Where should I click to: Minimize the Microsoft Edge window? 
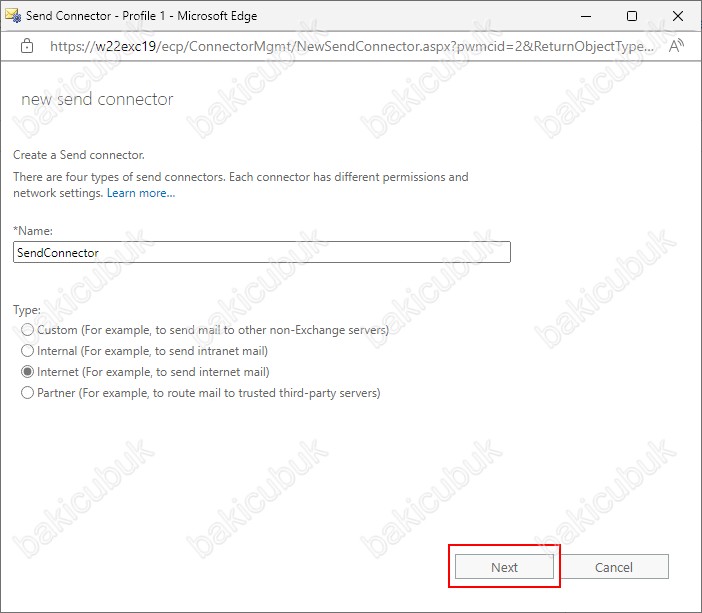click(586, 16)
